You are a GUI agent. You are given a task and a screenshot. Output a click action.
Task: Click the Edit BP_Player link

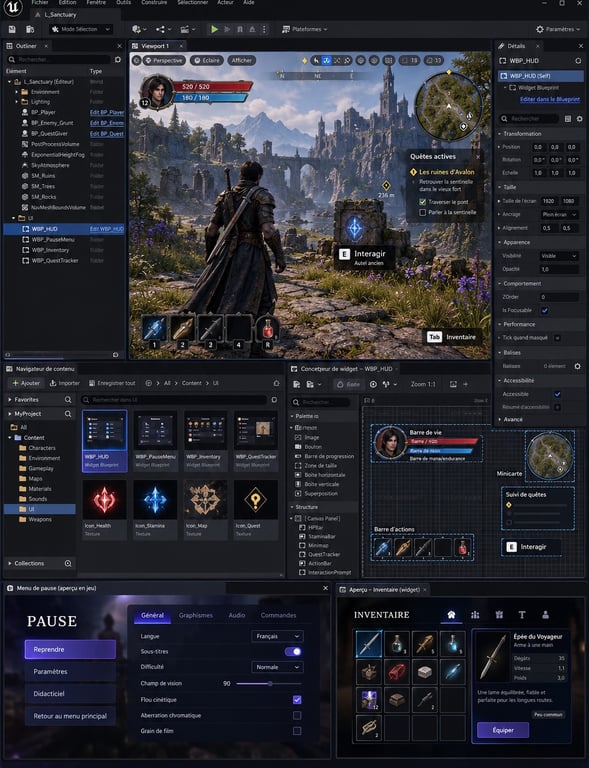107,113
